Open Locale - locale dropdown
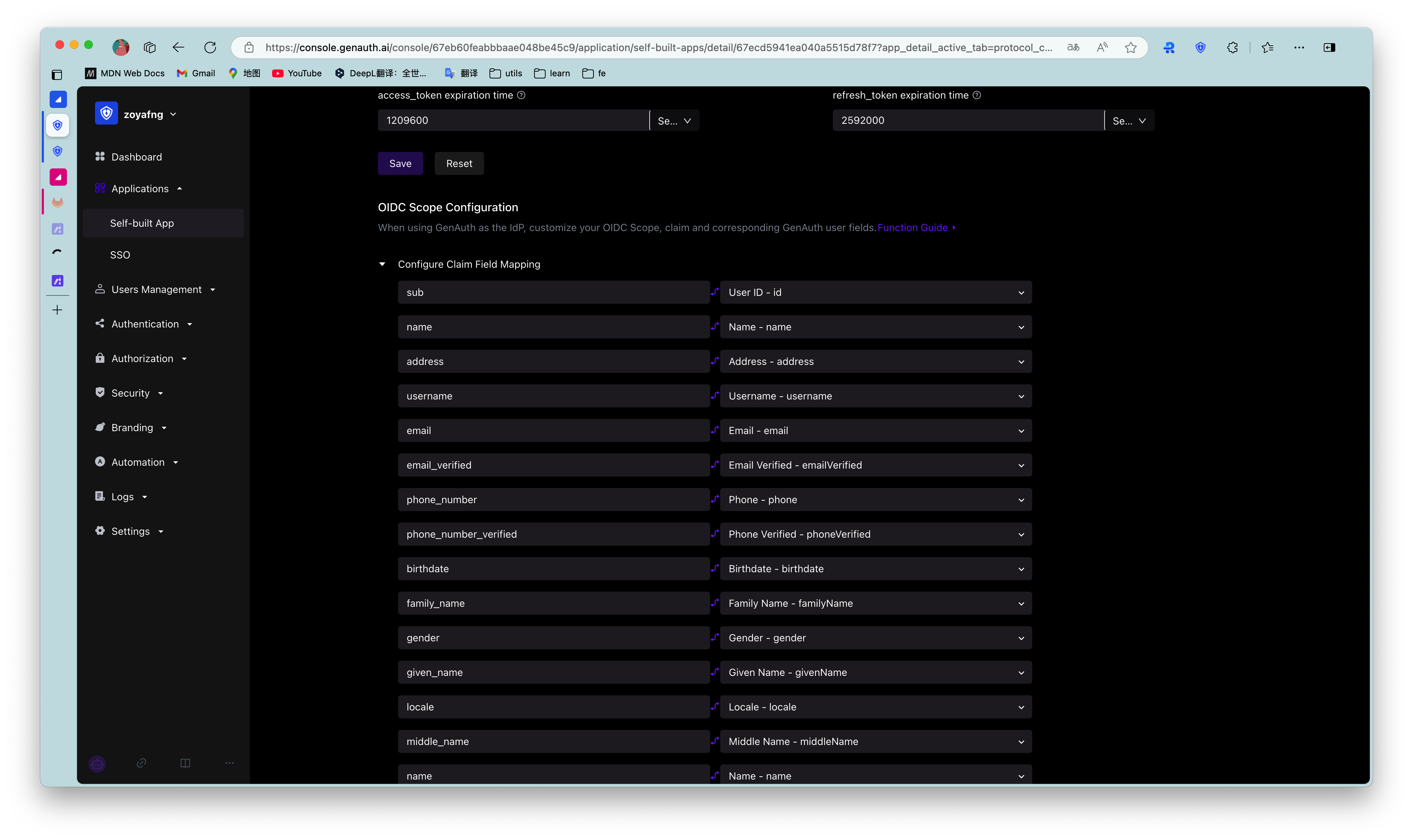Image resolution: width=1413 pixels, height=840 pixels. [875, 707]
